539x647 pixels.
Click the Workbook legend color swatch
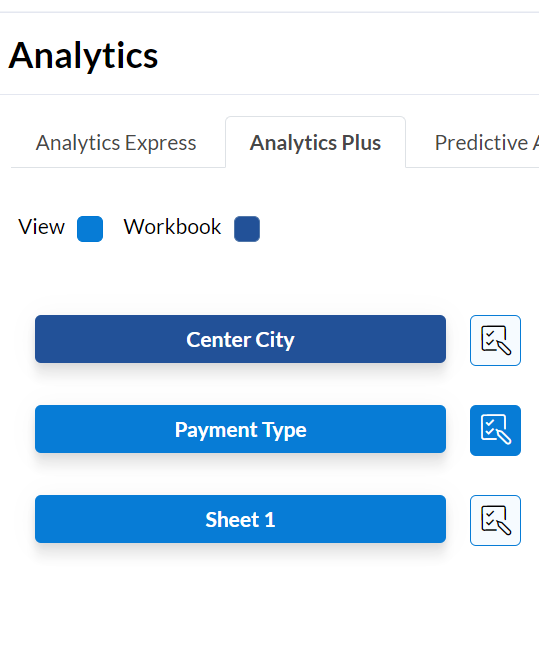247,229
